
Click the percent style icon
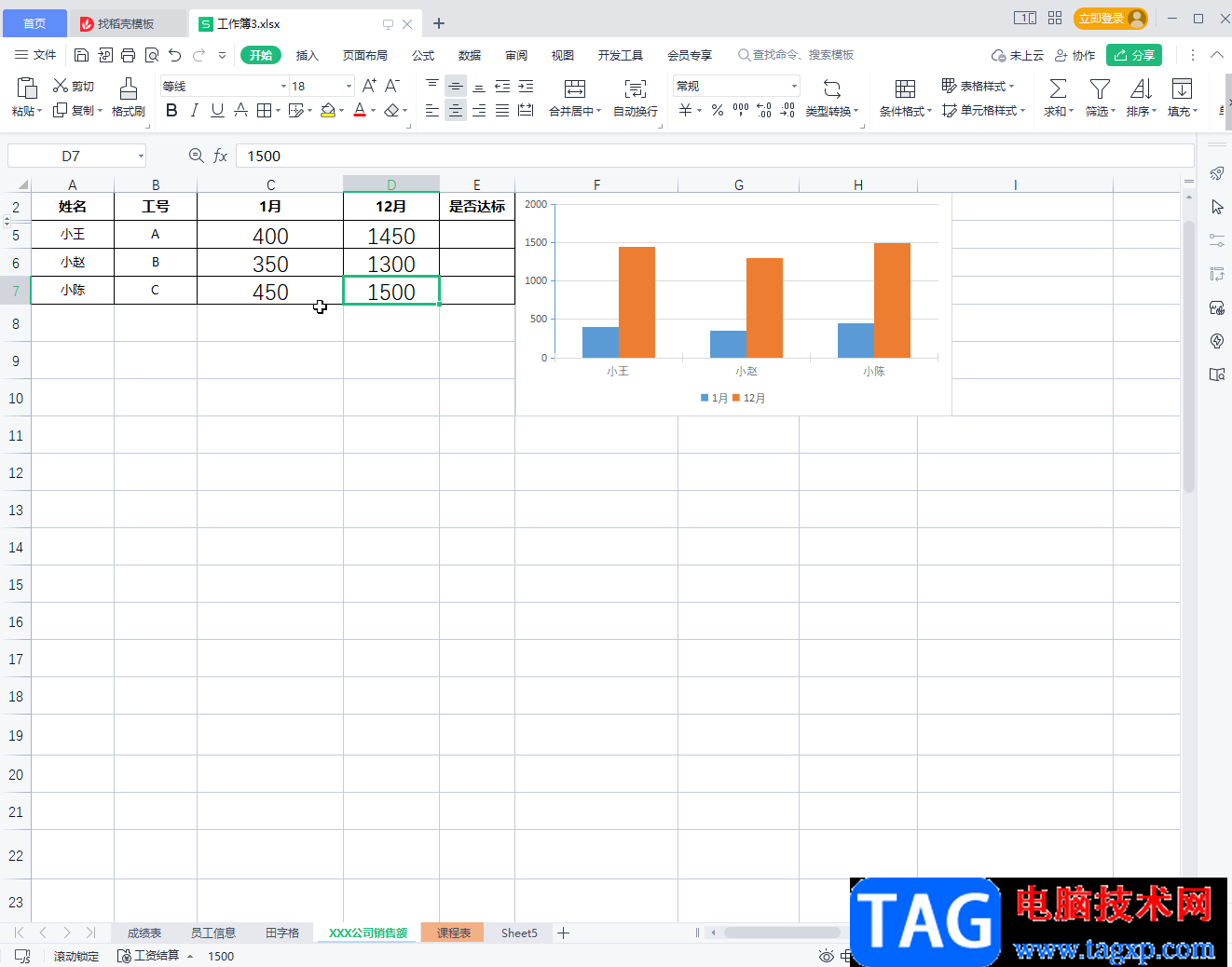tap(718, 111)
